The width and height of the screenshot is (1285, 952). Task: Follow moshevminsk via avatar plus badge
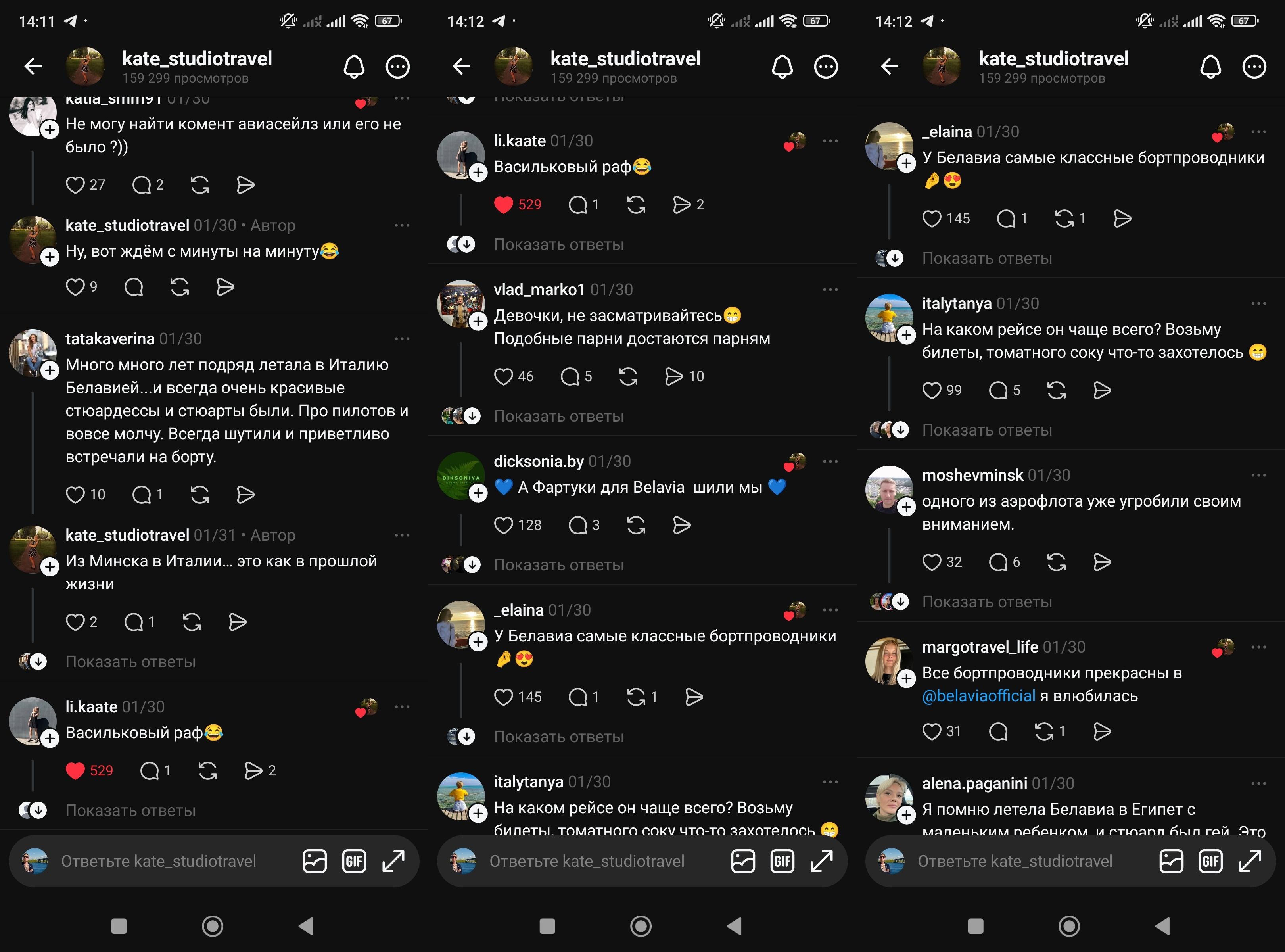coord(906,507)
